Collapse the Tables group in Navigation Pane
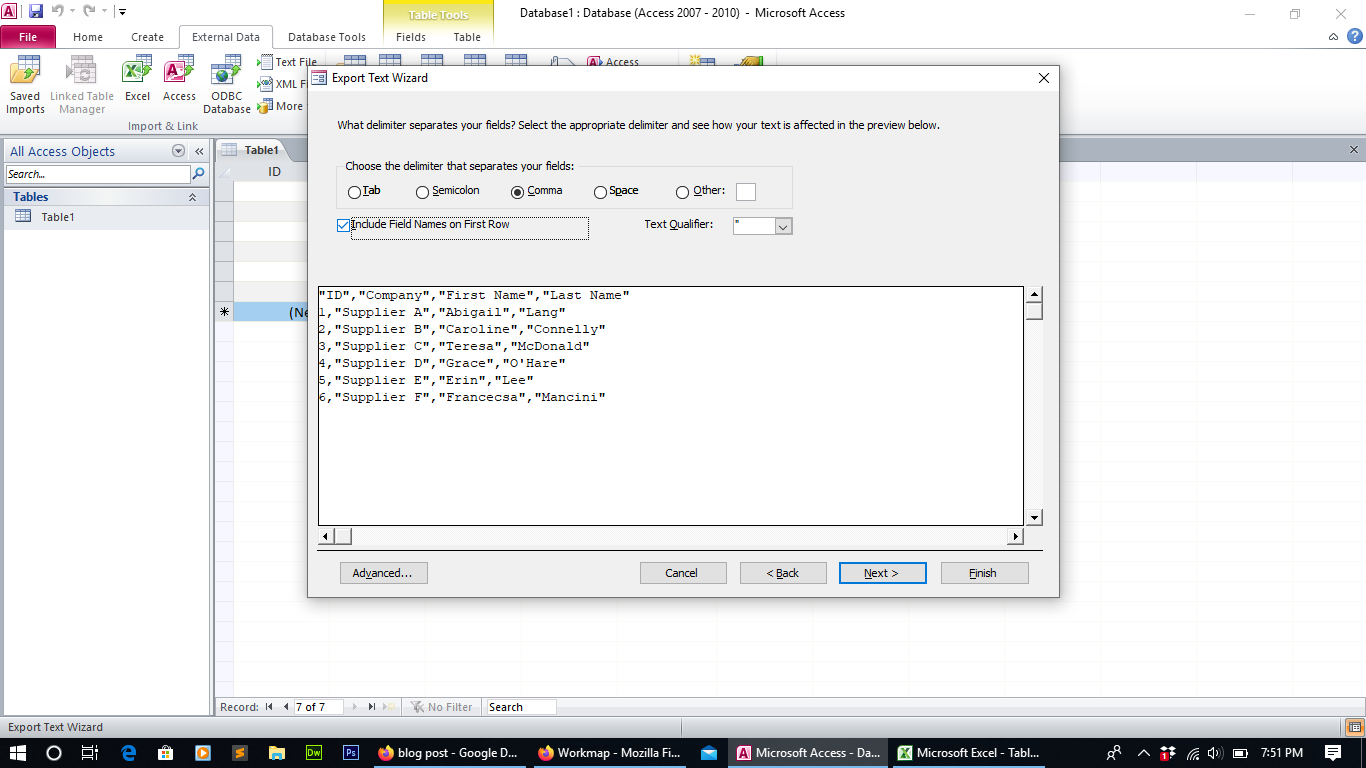Viewport: 1366px width, 768px height. pyautogui.click(x=192, y=197)
